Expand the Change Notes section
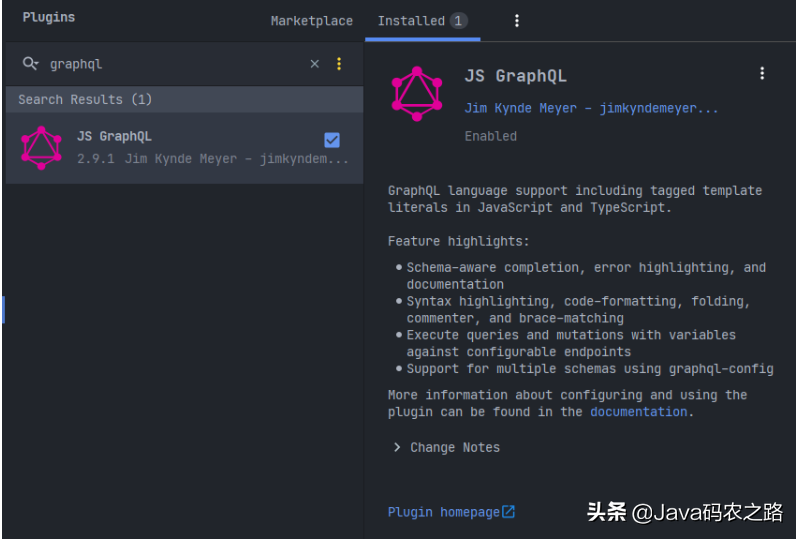 (x=446, y=448)
